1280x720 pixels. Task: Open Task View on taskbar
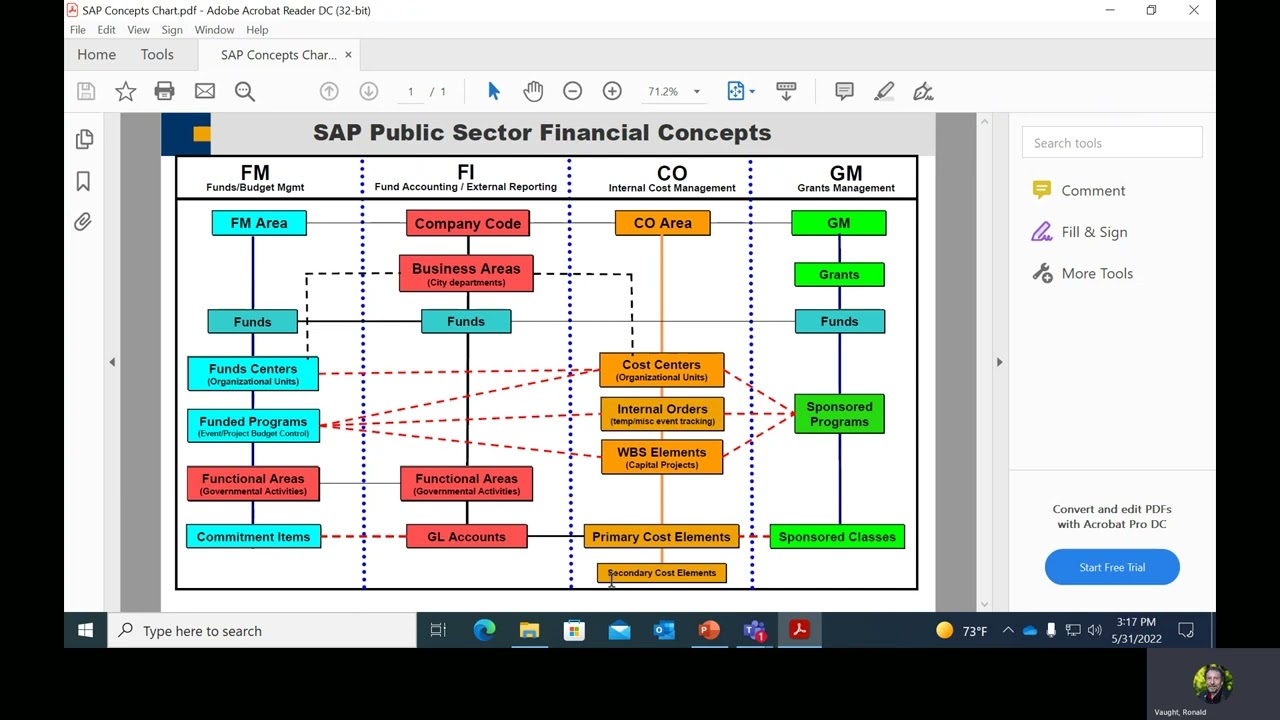point(438,630)
